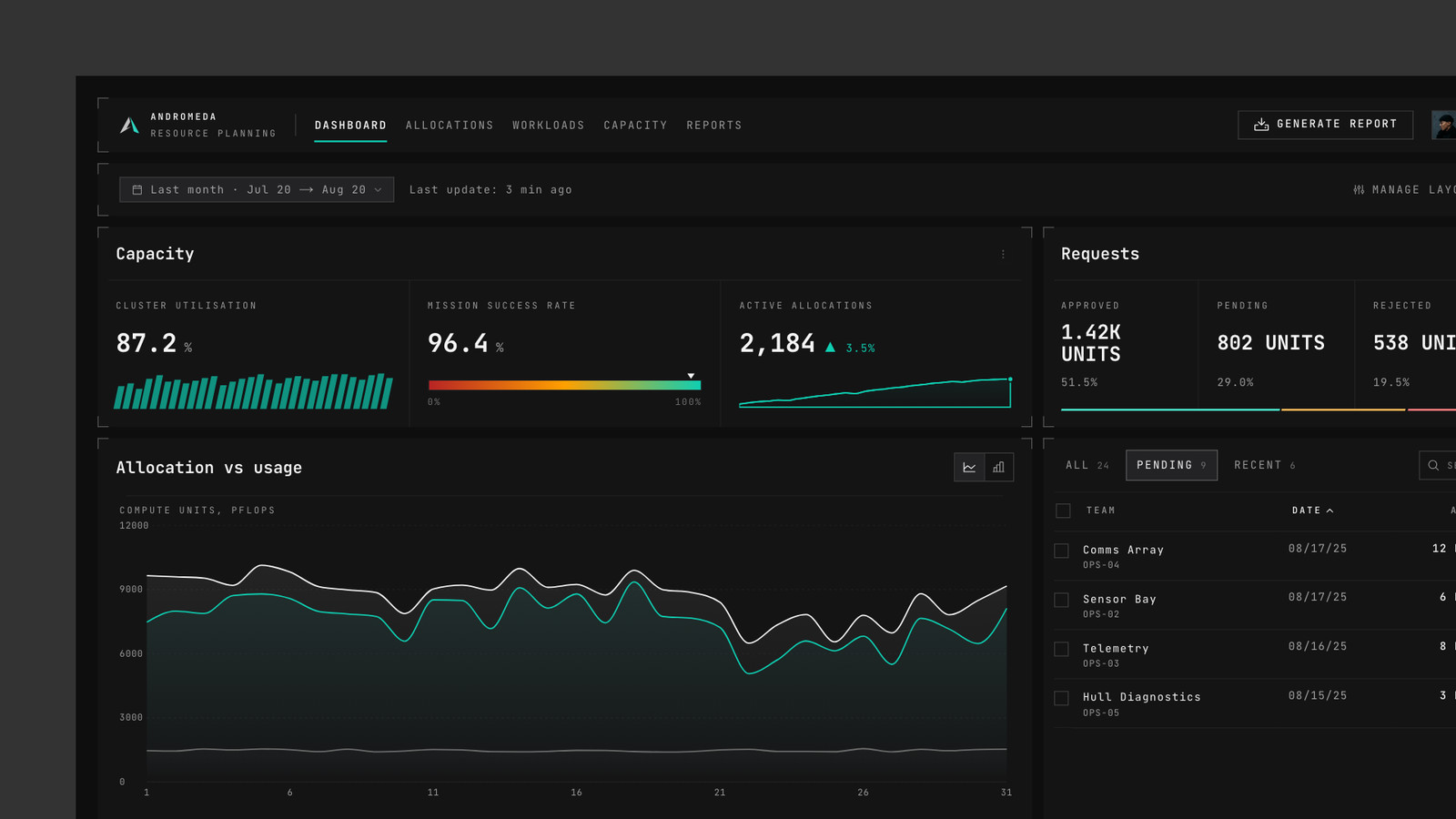Check the Telemetry row checkbox
Viewport: 1456px width, 819px height.
[x=1061, y=649]
